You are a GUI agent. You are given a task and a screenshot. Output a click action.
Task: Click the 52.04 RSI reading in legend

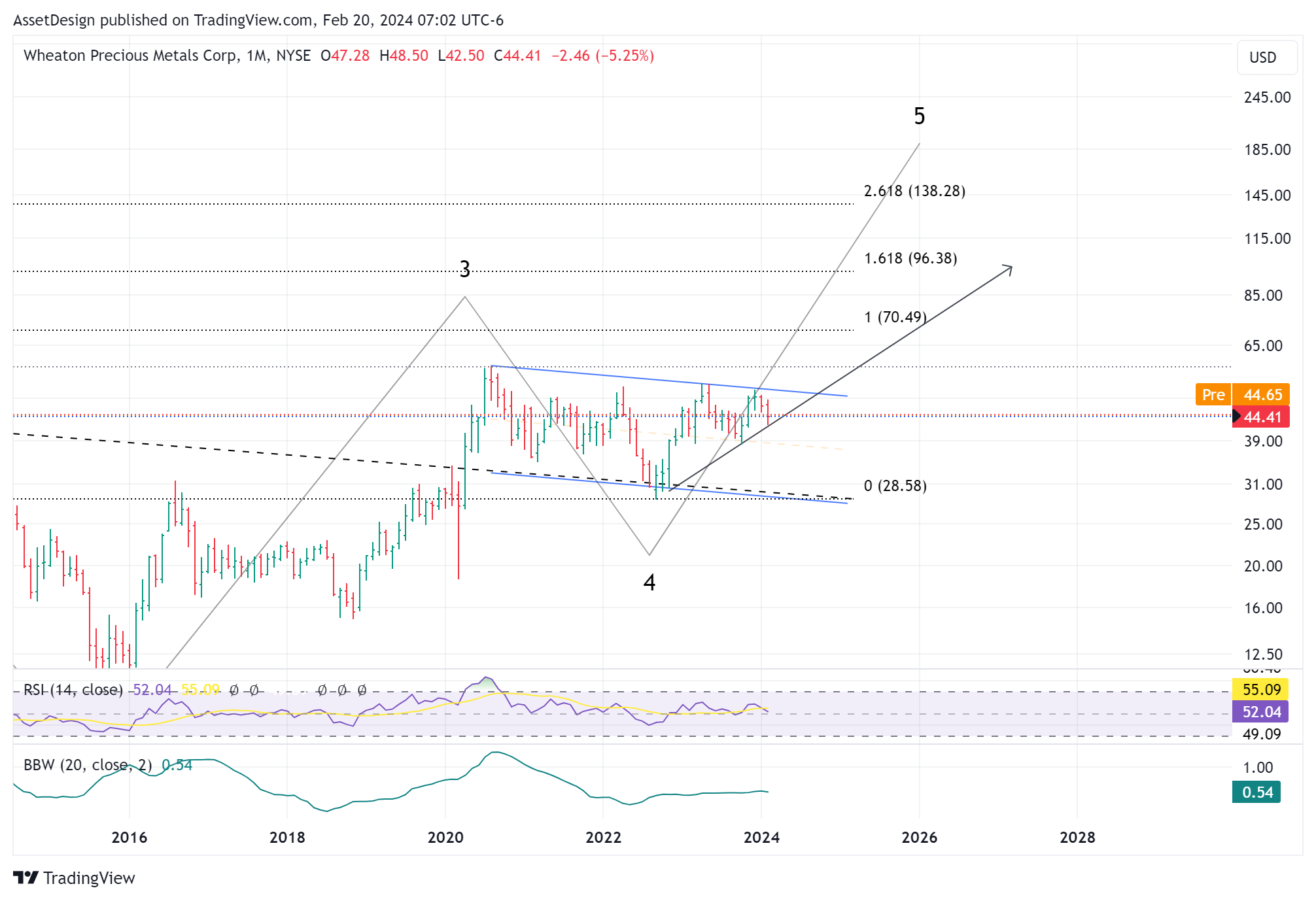pos(152,690)
